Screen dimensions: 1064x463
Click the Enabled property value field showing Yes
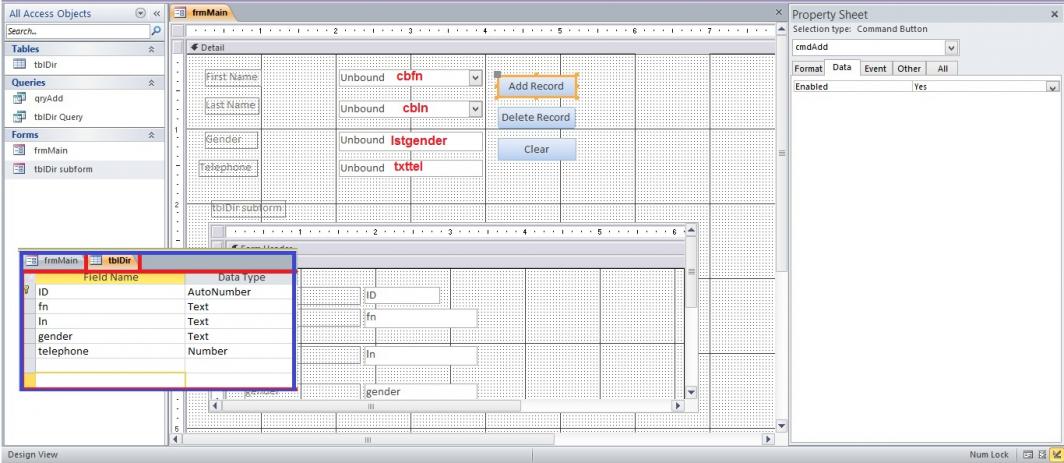979,87
